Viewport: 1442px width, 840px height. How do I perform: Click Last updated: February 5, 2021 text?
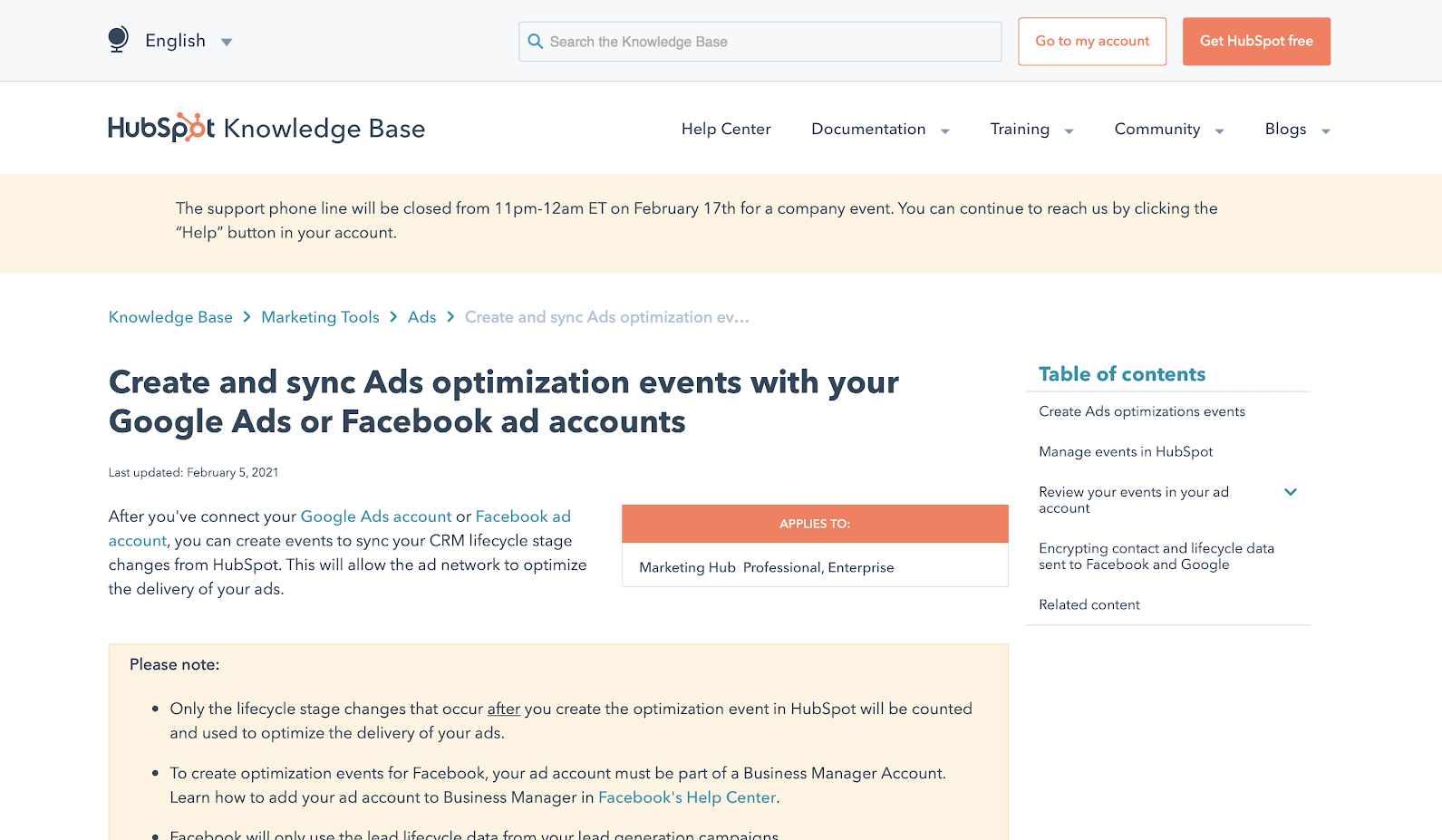click(x=194, y=472)
